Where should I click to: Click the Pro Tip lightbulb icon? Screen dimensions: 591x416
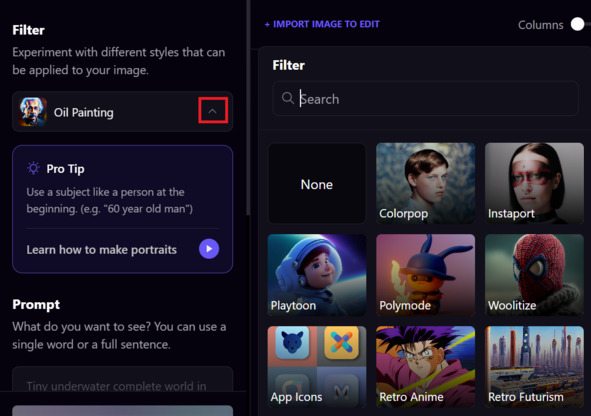33,168
